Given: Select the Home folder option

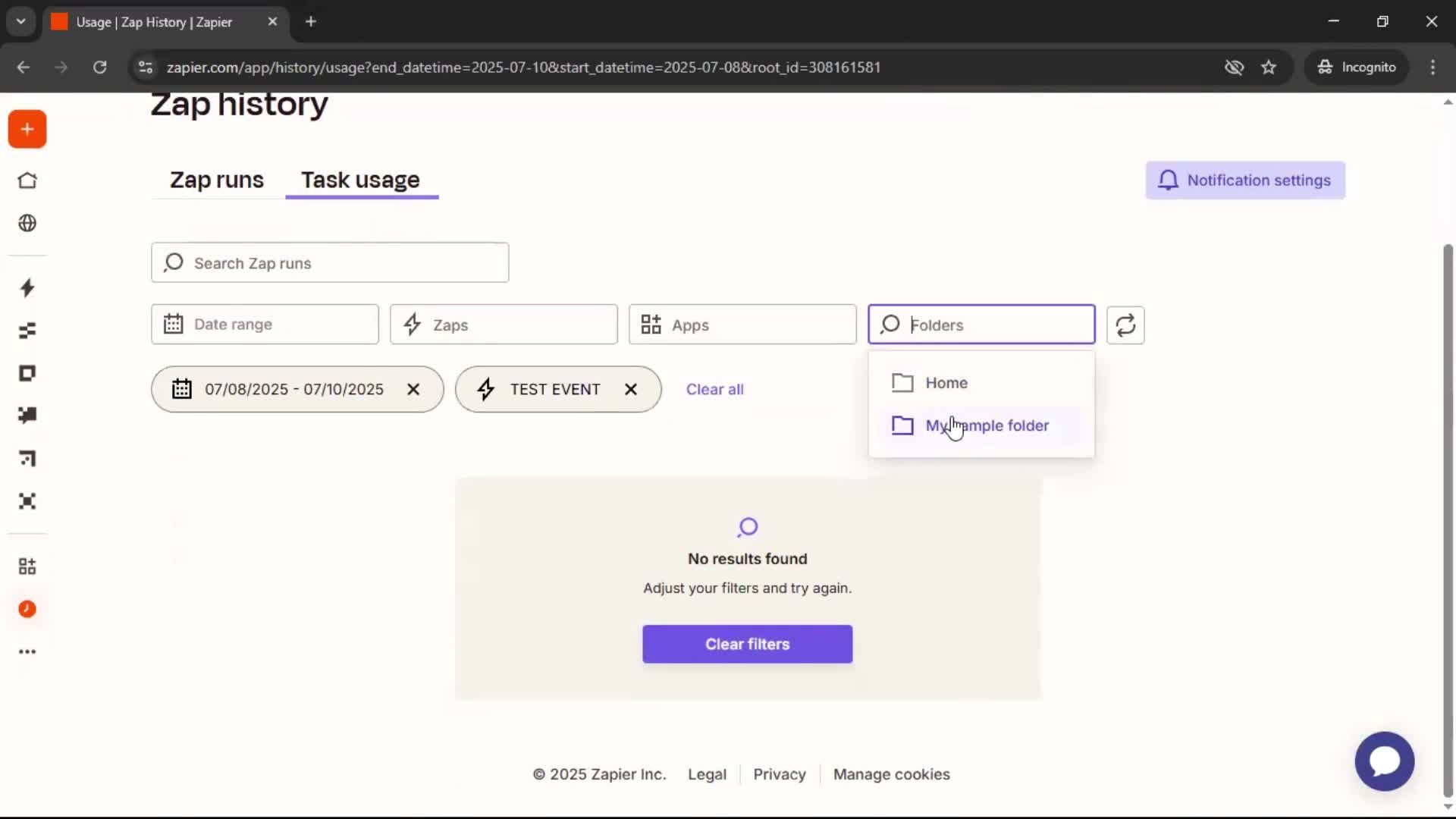Looking at the screenshot, I should pos(981,382).
